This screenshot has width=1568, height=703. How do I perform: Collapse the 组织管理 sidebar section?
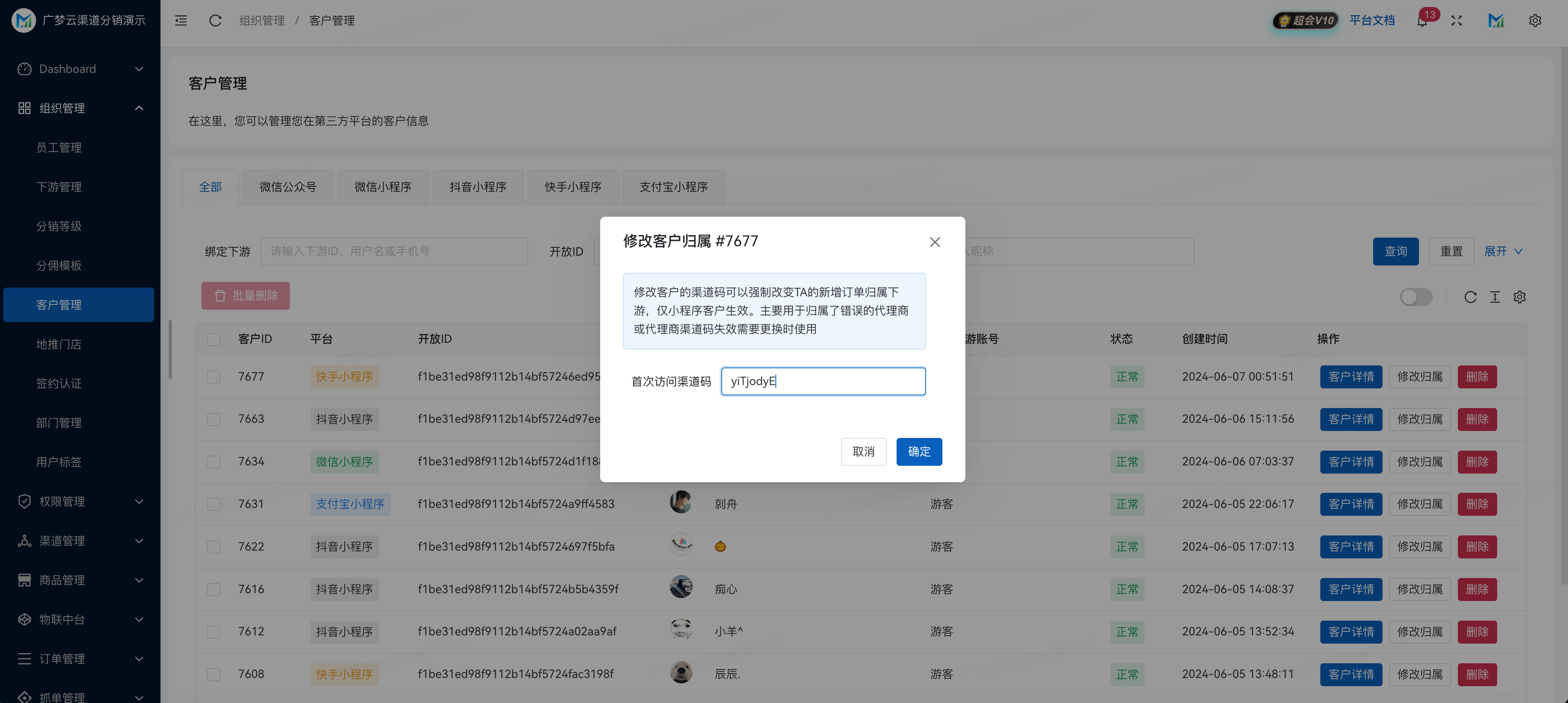[x=80, y=108]
